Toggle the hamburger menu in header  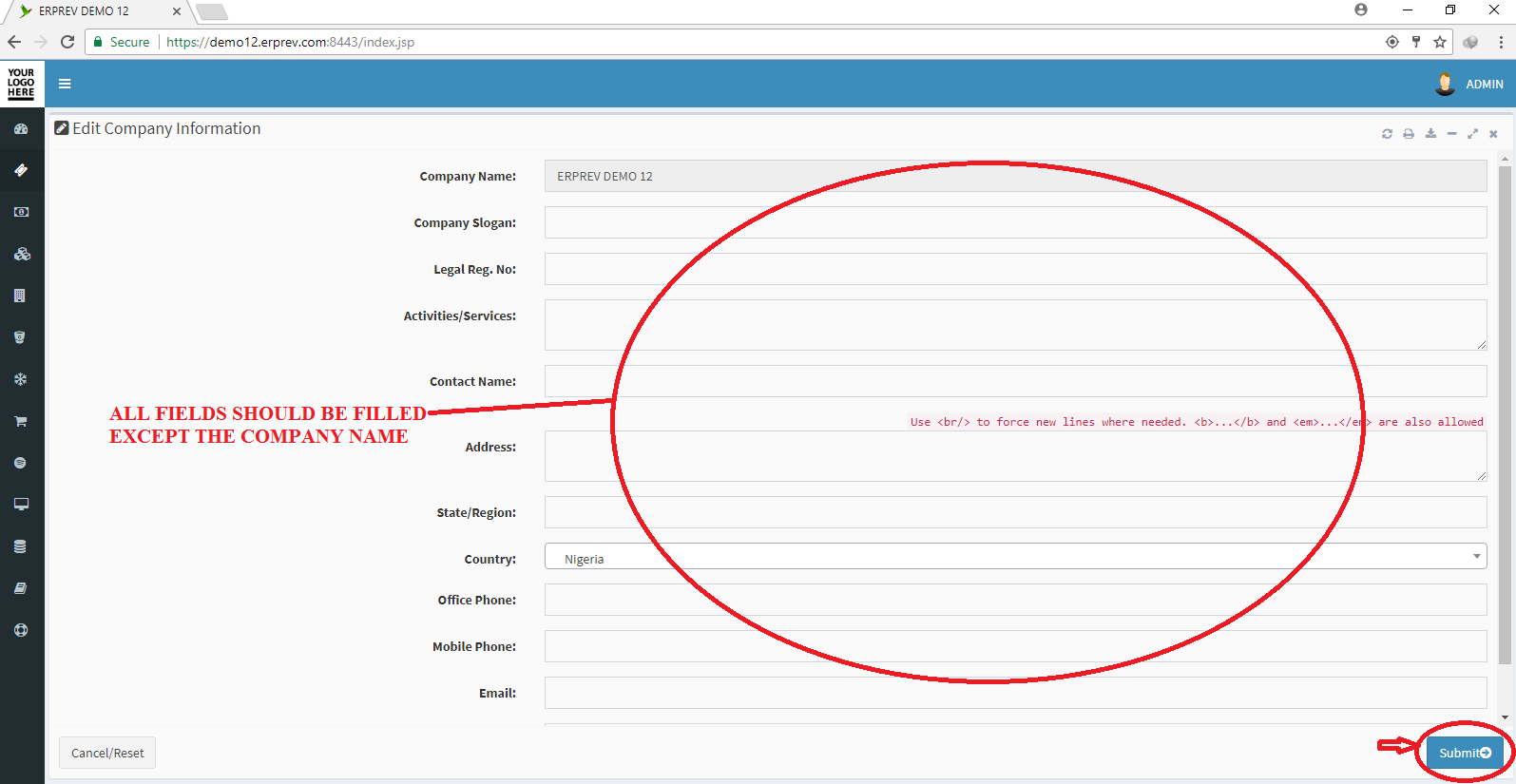(x=65, y=84)
